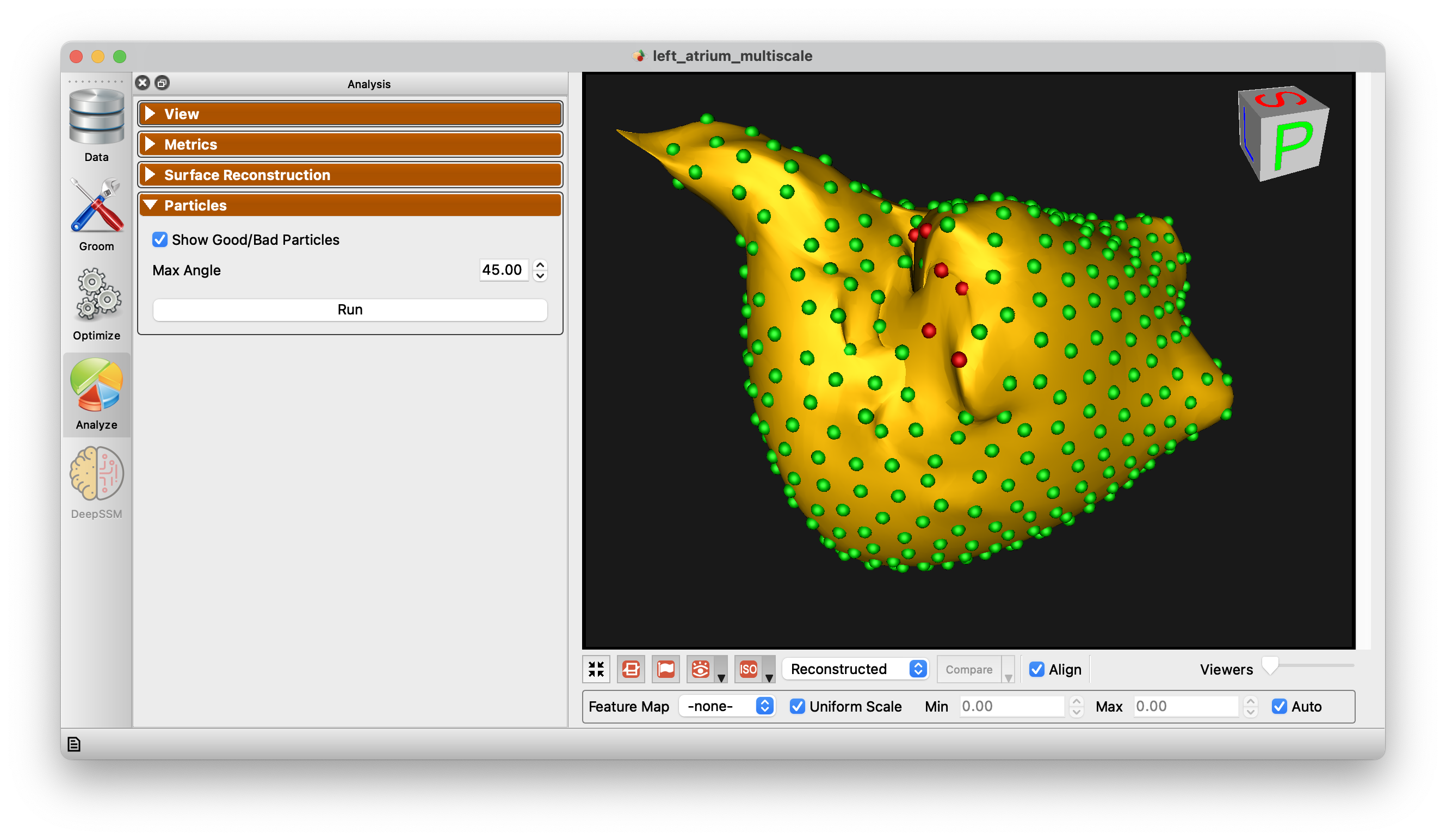The height and width of the screenshot is (840, 1446).
Task: Toggle the surface display flag icon
Action: coord(666,670)
